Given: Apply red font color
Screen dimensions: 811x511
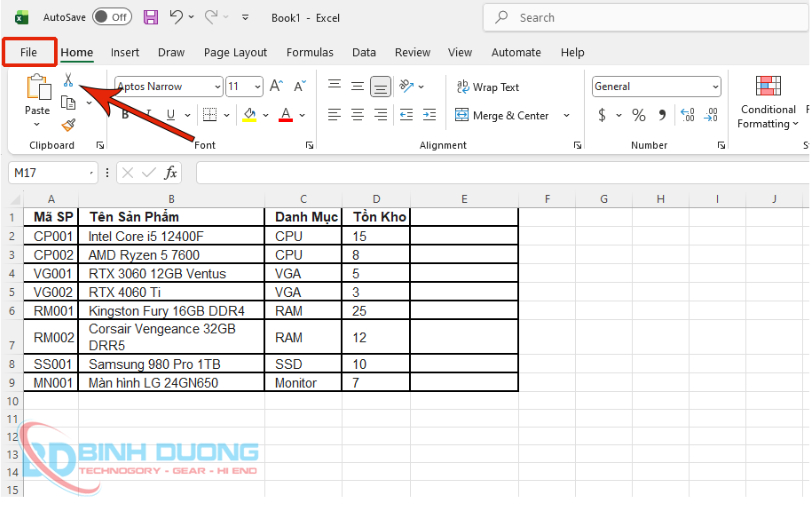Looking at the screenshot, I should [x=286, y=115].
